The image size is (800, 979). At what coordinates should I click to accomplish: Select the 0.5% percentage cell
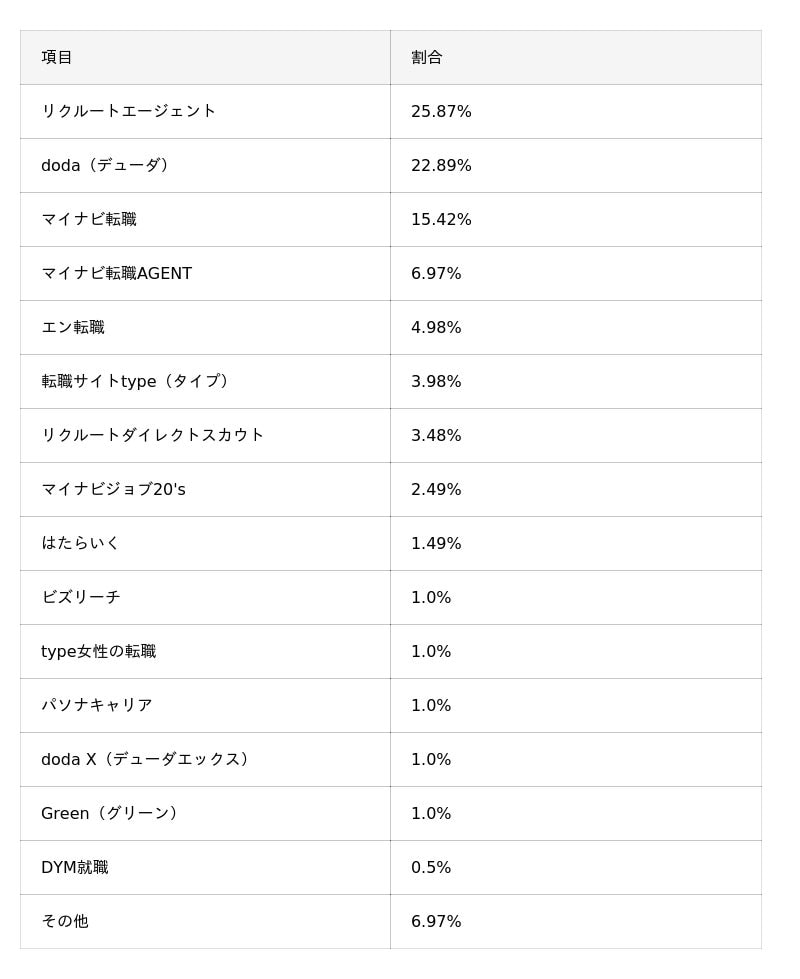431,867
